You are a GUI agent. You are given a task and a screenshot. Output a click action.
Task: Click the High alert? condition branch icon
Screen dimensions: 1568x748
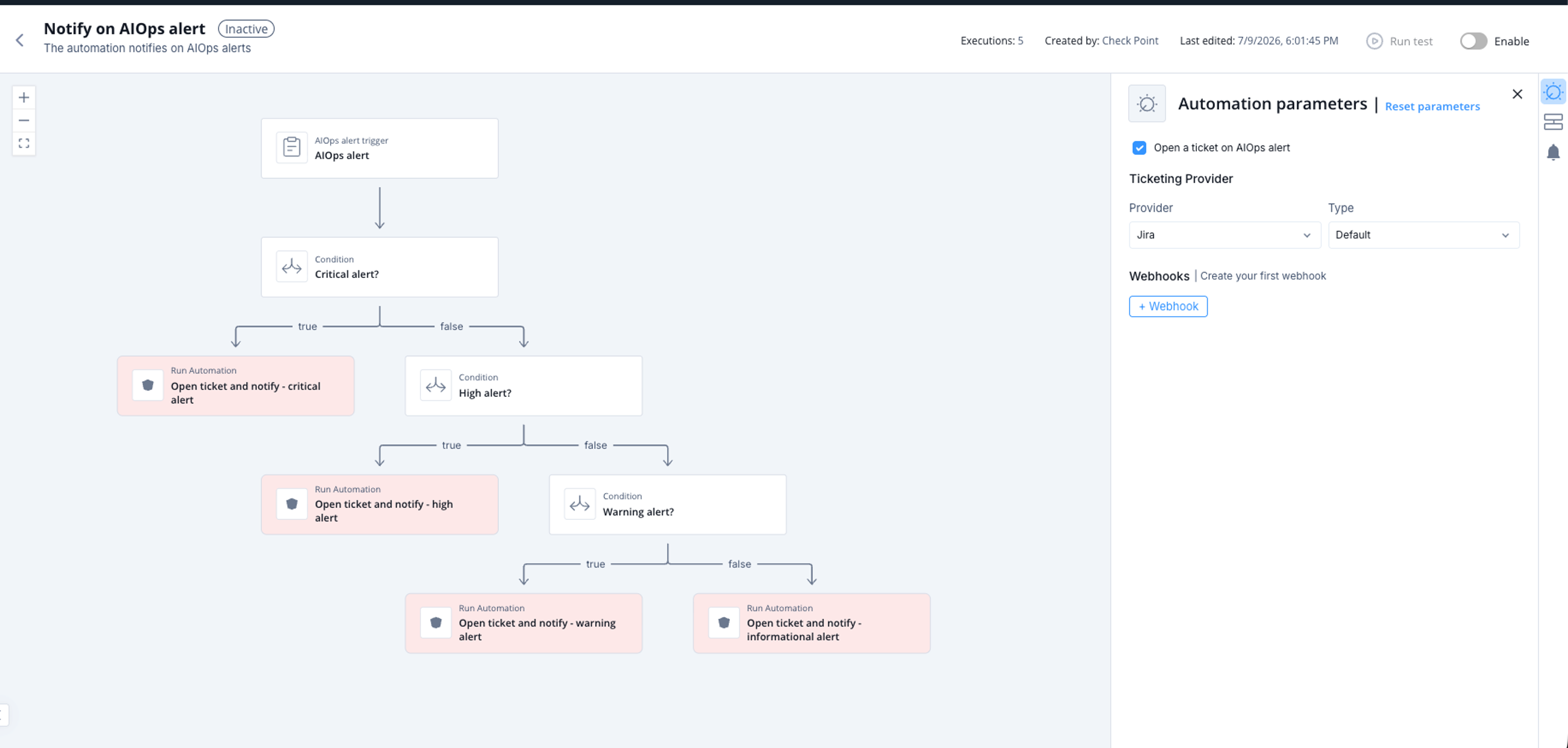click(x=436, y=385)
